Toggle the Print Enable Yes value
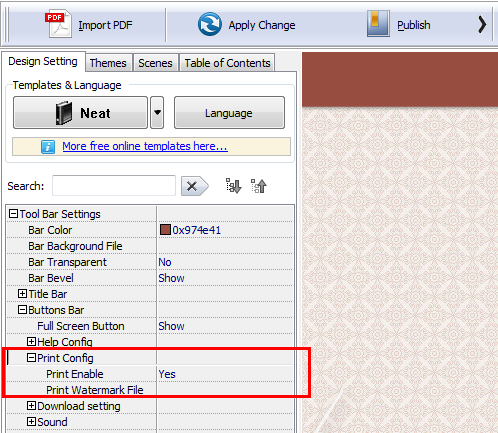Screen dimensions: 498x433 [167, 374]
